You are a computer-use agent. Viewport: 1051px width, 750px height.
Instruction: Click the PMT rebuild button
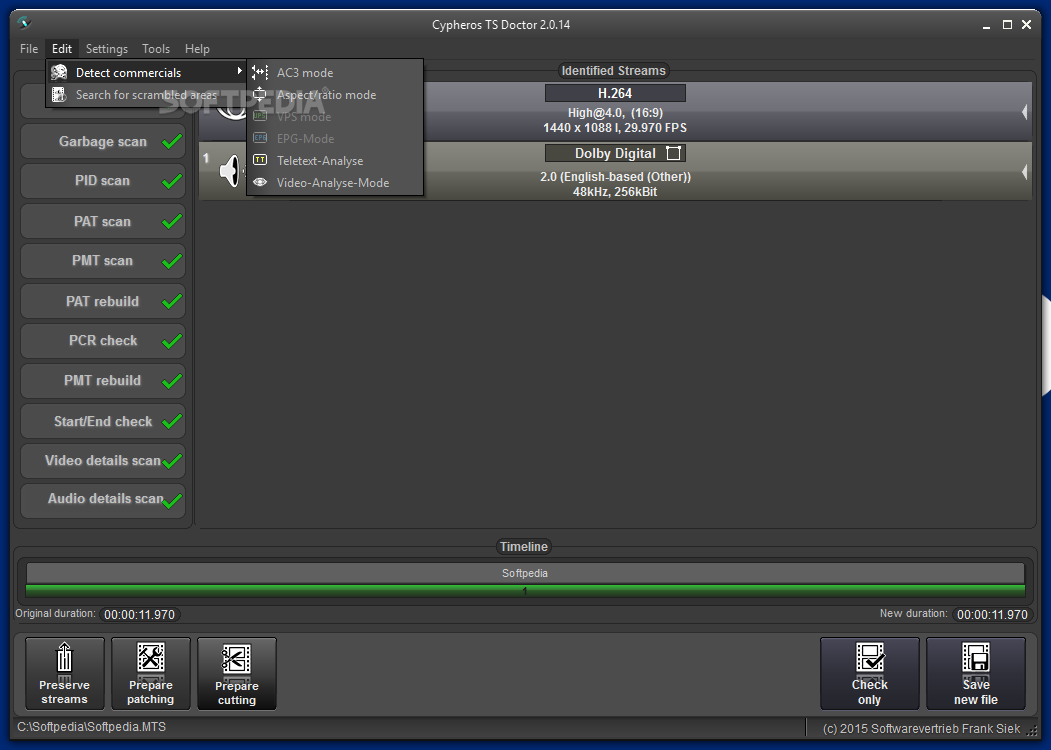pyautogui.click(x=103, y=381)
